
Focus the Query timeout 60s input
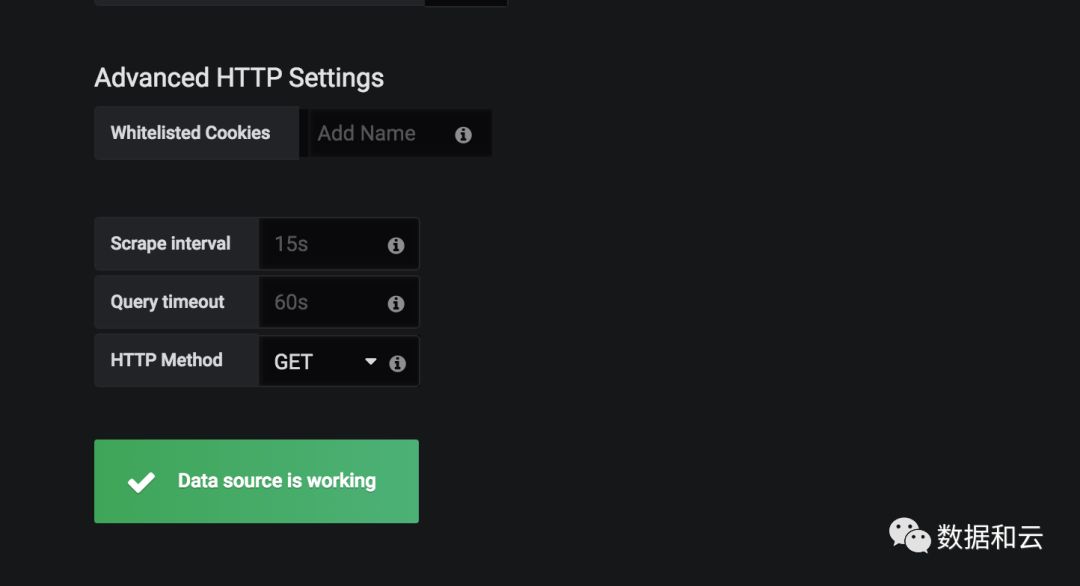[x=320, y=302]
